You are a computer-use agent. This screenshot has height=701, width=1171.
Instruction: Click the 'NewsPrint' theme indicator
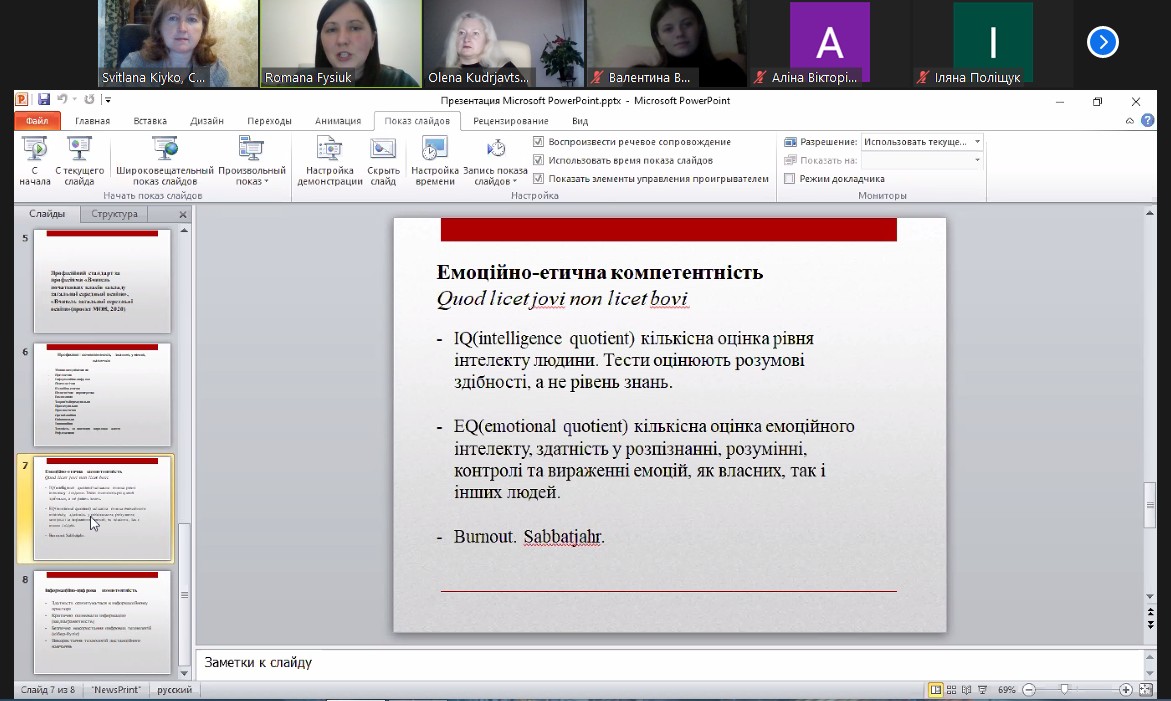click(x=116, y=690)
